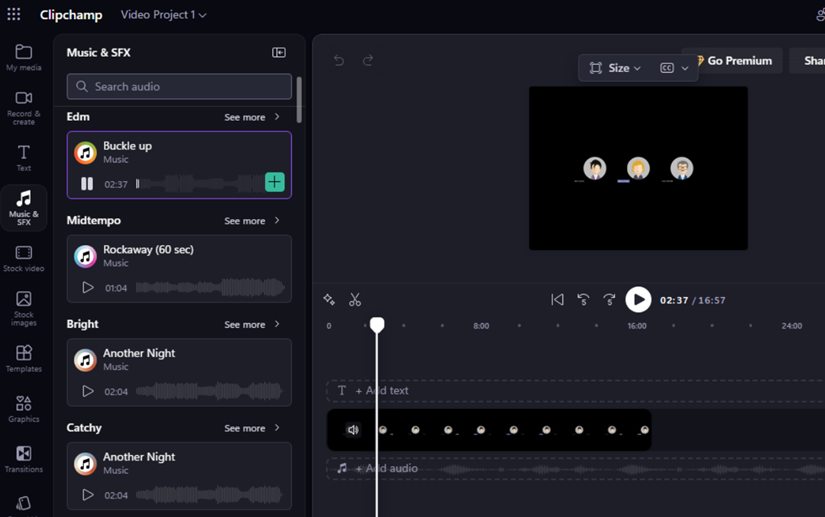This screenshot has width=825, height=517.
Task: Open the Transitions sidebar icon
Action: tap(24, 459)
